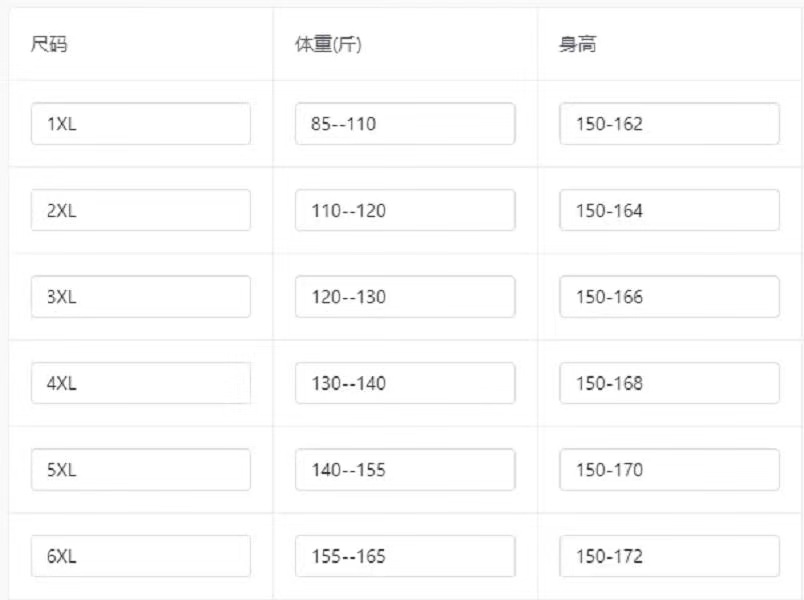Click the weight field containing 85--110
The width and height of the screenshot is (804, 600).
coord(405,124)
